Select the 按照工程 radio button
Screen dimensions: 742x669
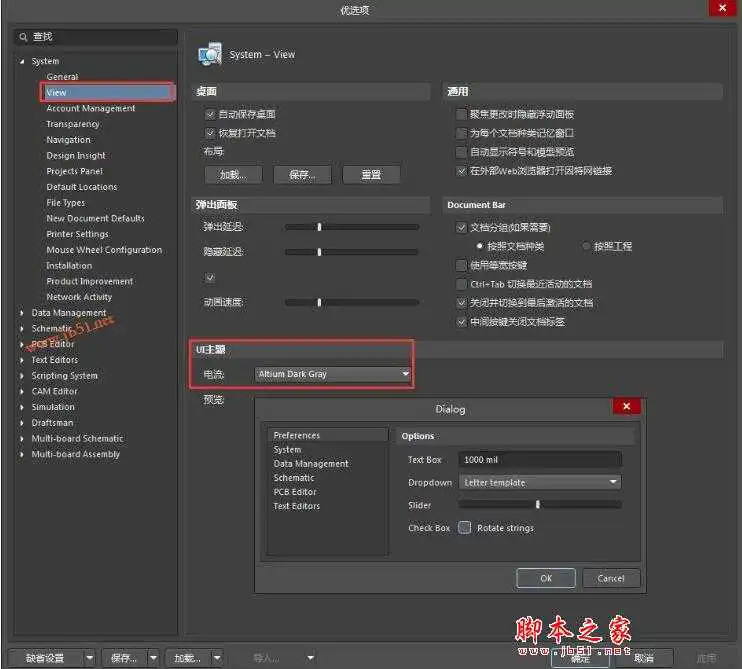[586, 246]
